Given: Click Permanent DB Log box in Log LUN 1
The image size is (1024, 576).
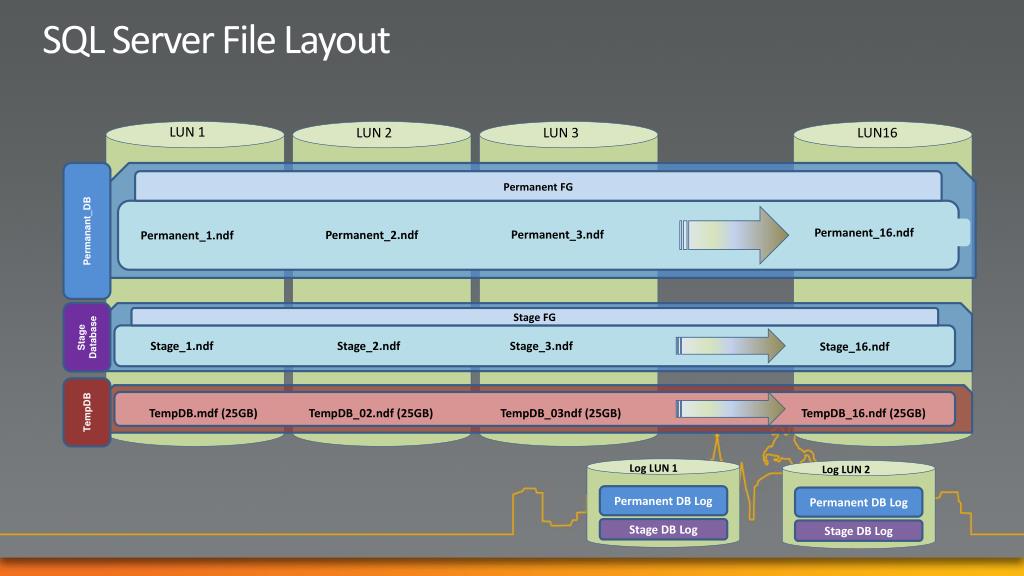Looking at the screenshot, I should [663, 501].
